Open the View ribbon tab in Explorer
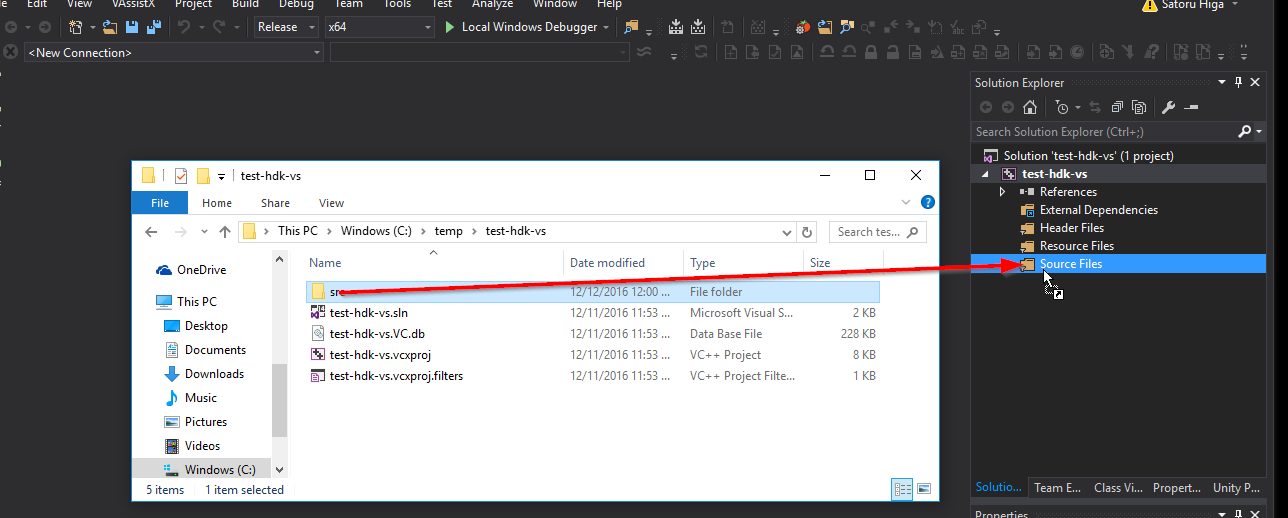1288x518 pixels. tap(332, 203)
